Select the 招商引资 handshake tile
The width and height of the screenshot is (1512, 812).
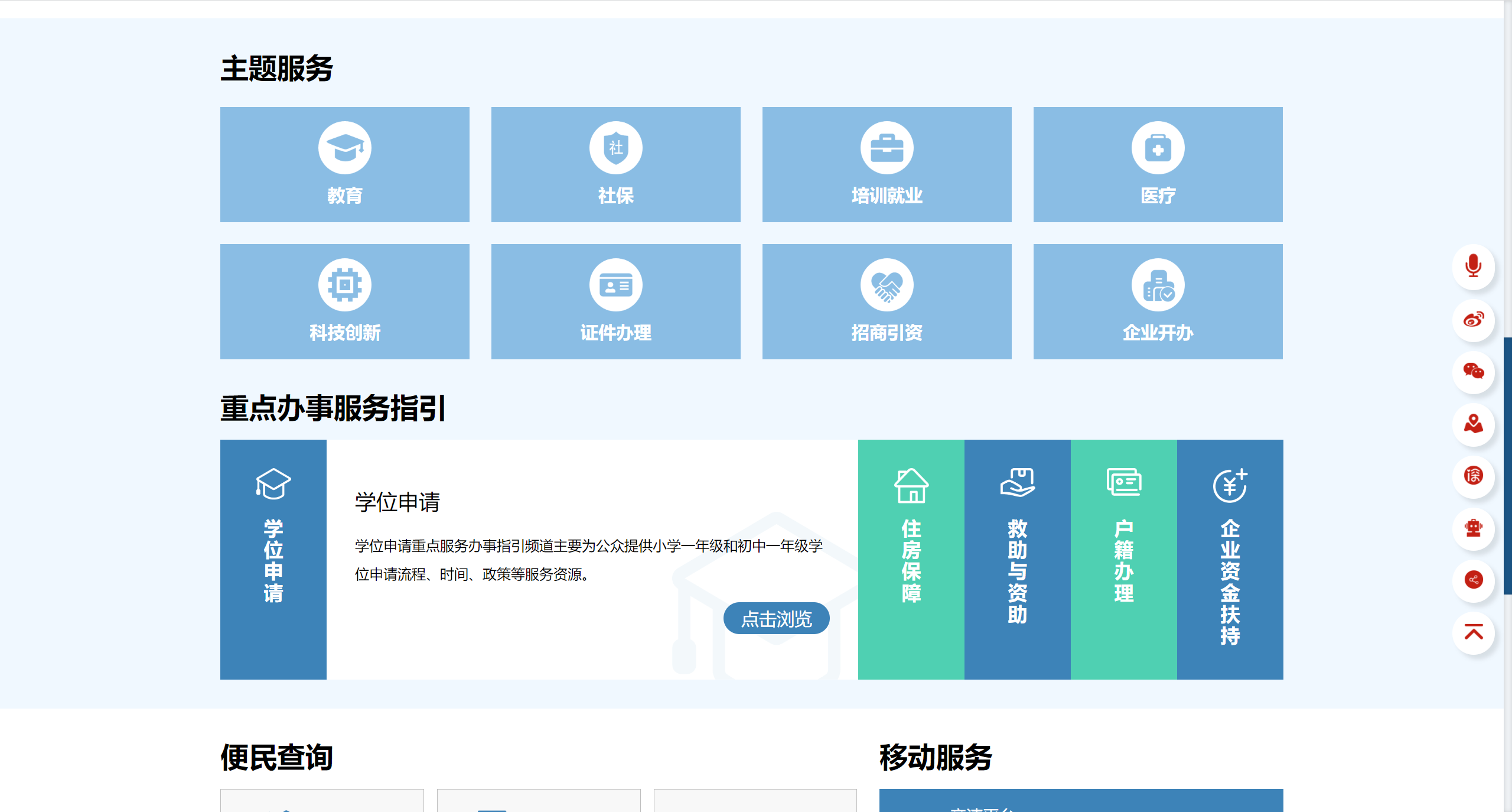click(x=887, y=301)
